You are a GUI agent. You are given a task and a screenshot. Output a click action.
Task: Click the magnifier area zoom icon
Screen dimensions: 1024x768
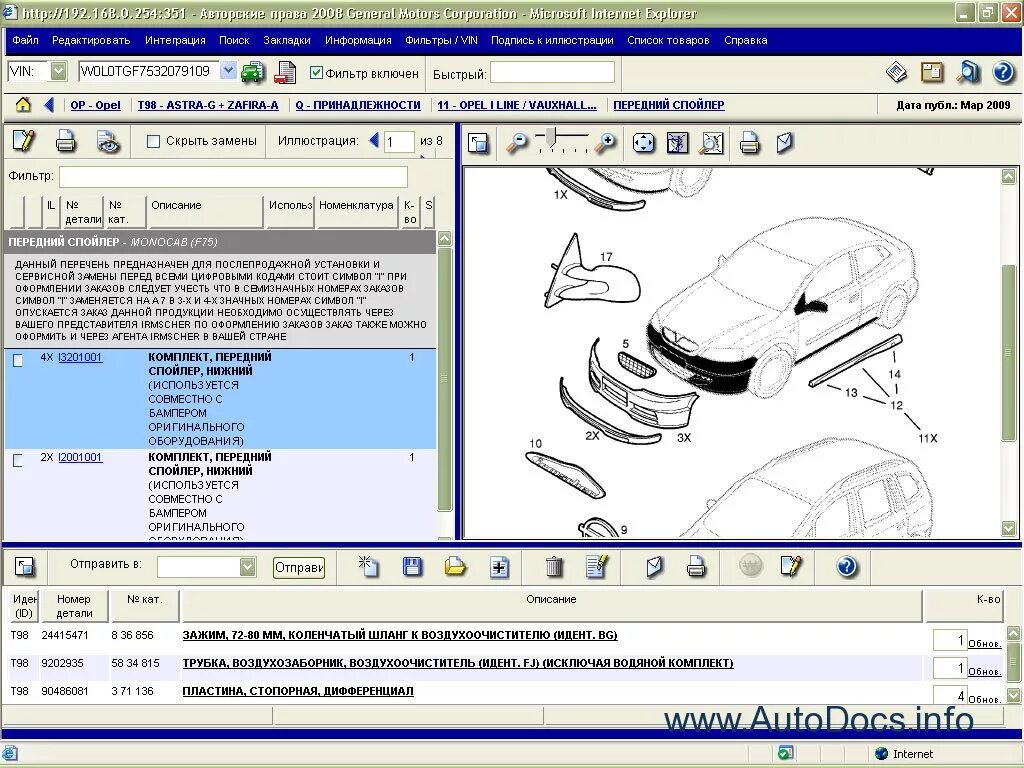[712, 143]
